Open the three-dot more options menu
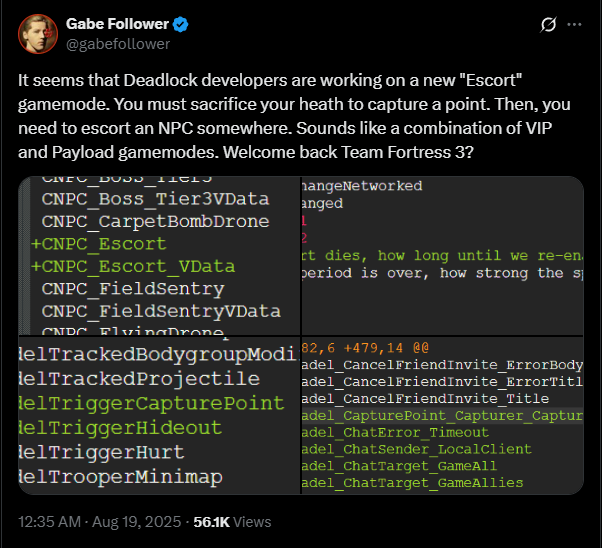This screenshot has width=602, height=548. coord(574,24)
